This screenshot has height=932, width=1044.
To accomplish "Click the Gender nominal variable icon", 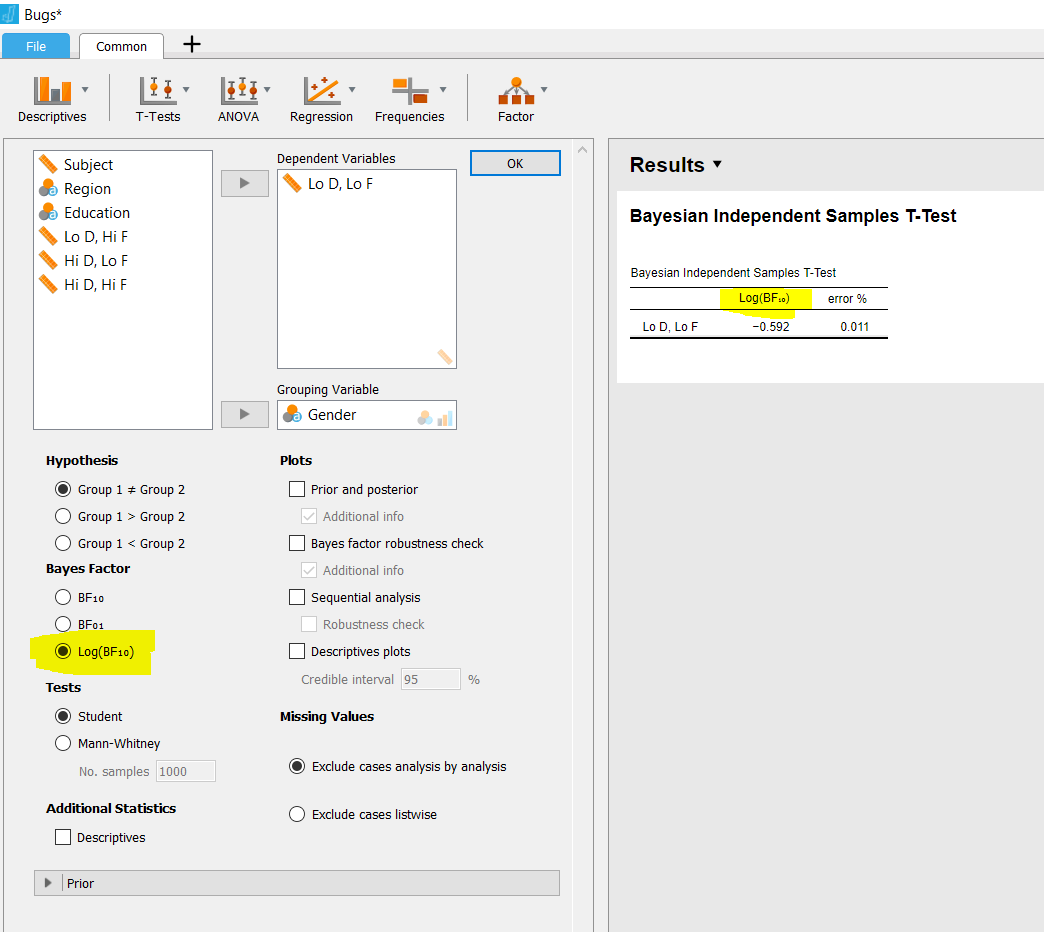I will (292, 414).
